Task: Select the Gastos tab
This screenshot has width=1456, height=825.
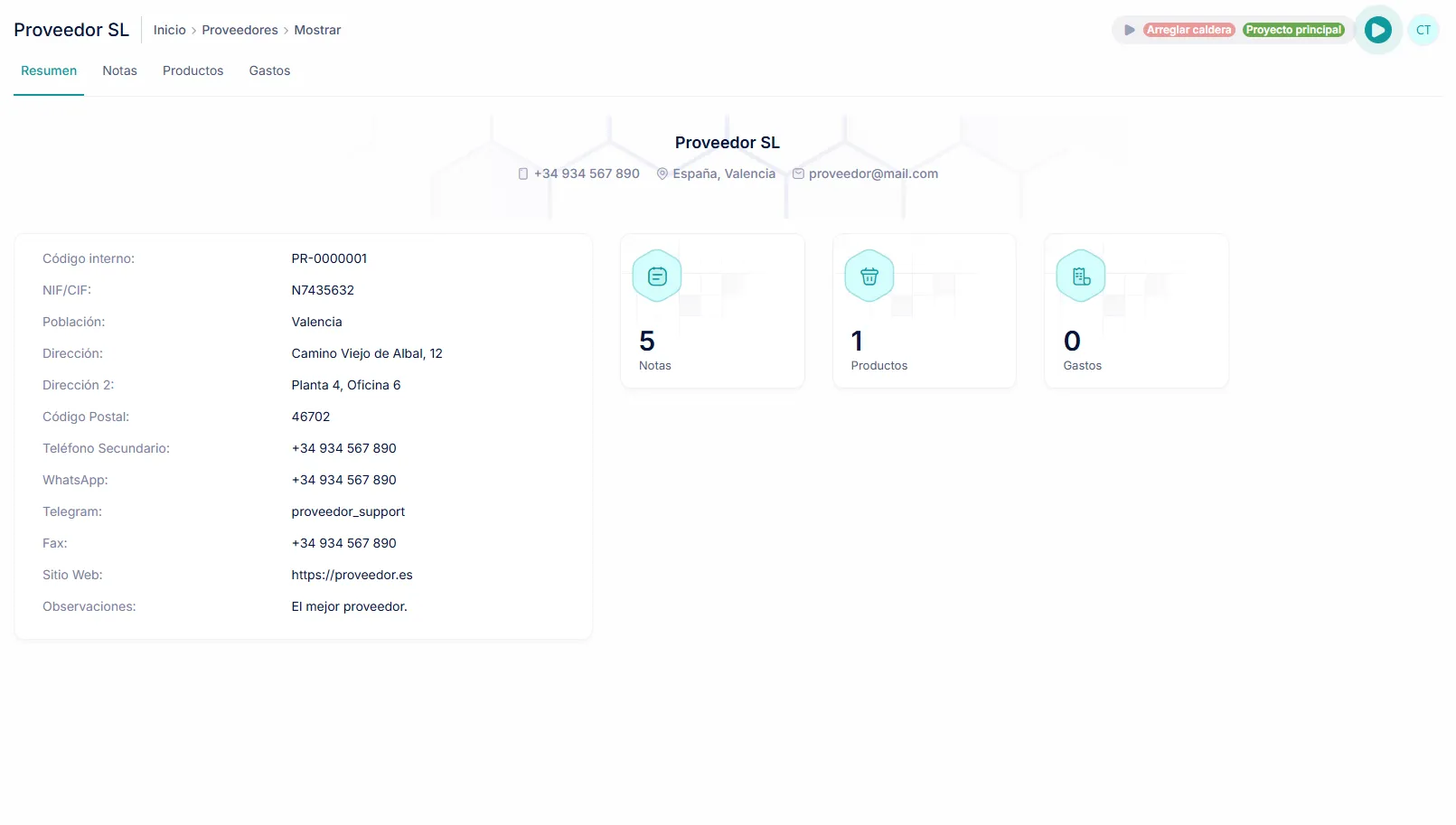Action: click(269, 70)
